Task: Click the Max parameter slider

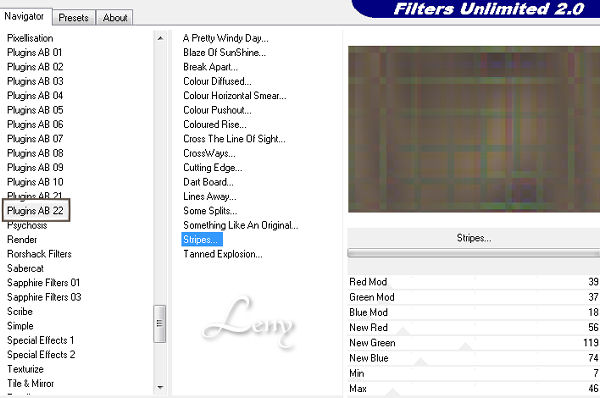Action: [x=474, y=388]
